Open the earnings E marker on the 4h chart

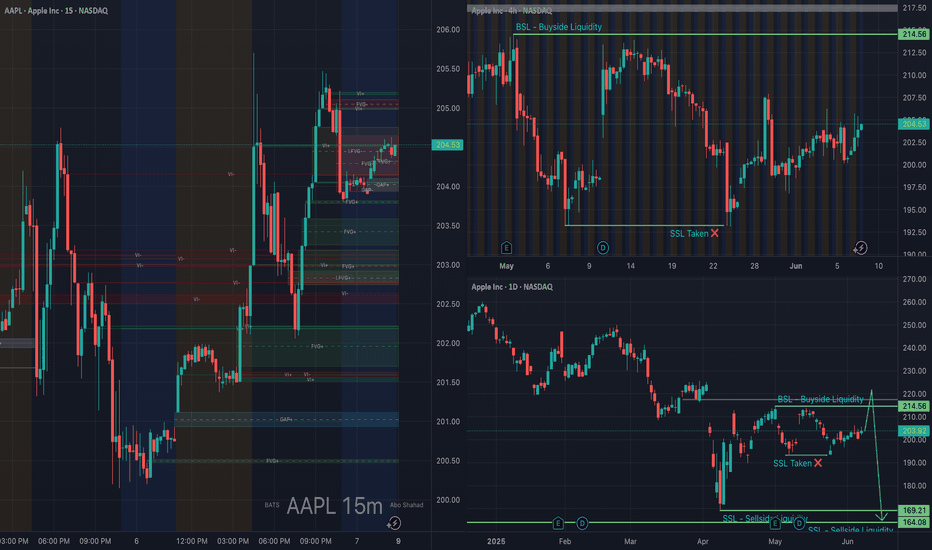click(x=506, y=247)
